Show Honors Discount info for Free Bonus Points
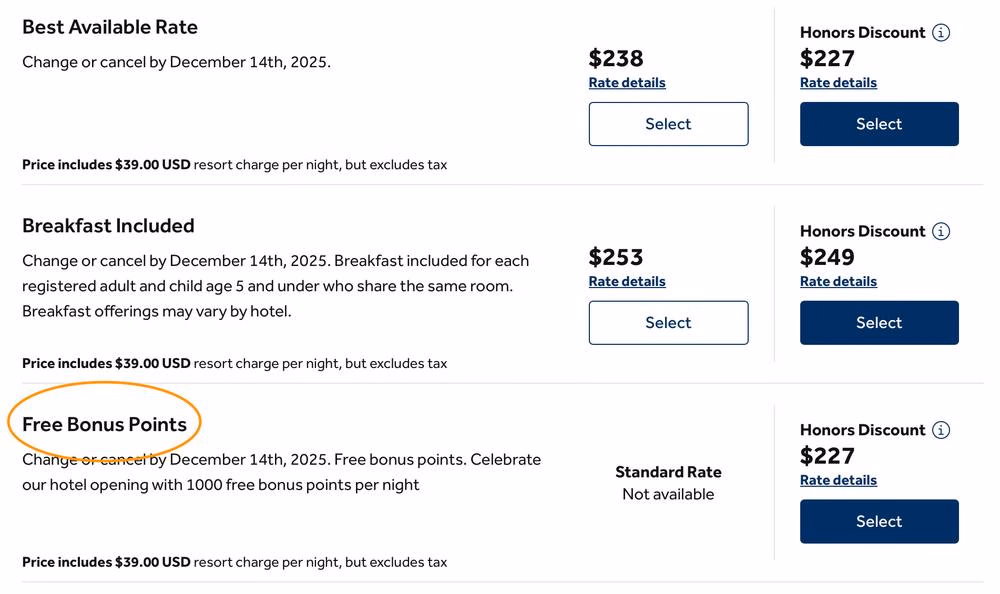Image resolution: width=1000 pixels, height=594 pixels. point(941,430)
